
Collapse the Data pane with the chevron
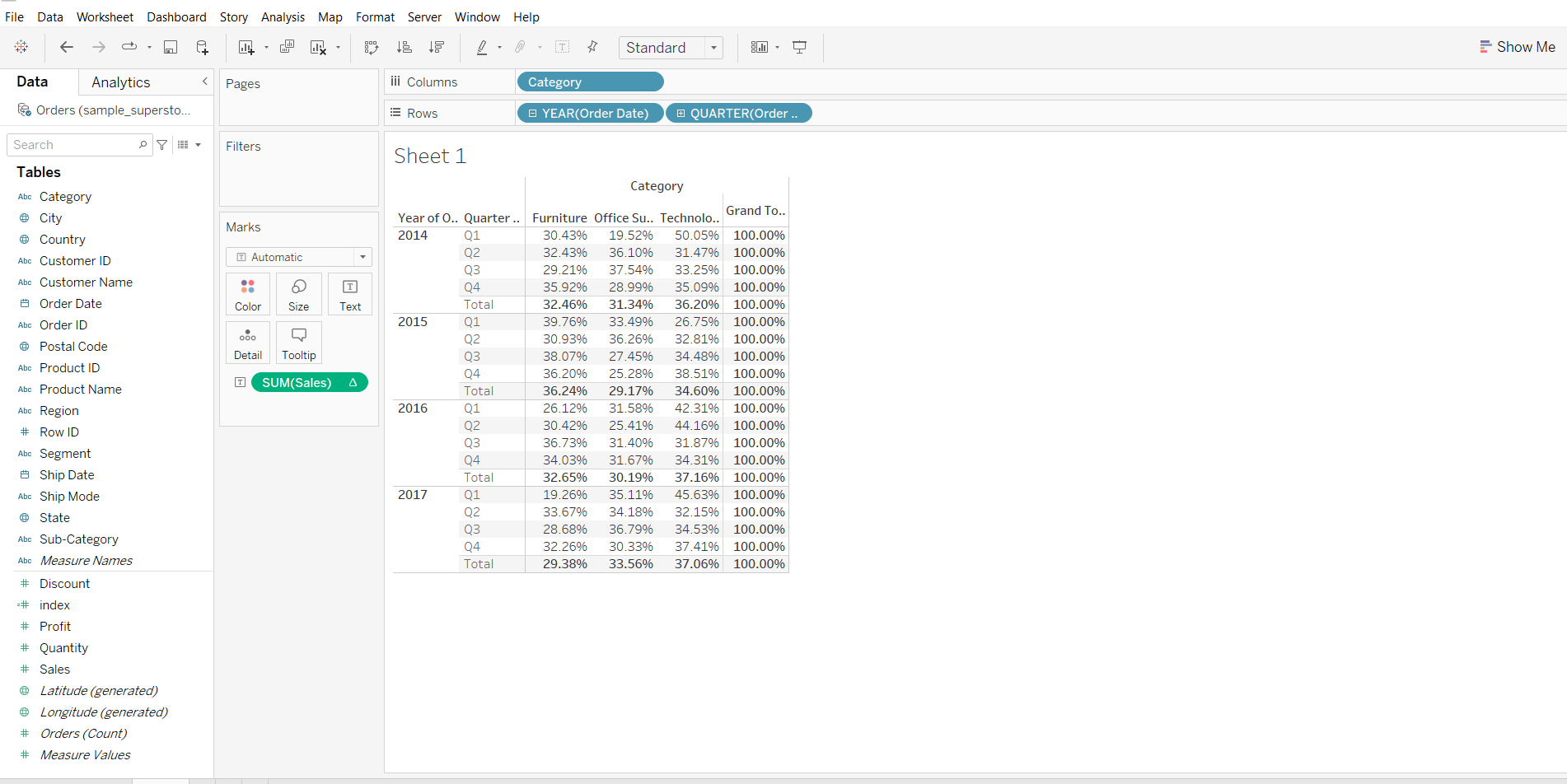204,82
